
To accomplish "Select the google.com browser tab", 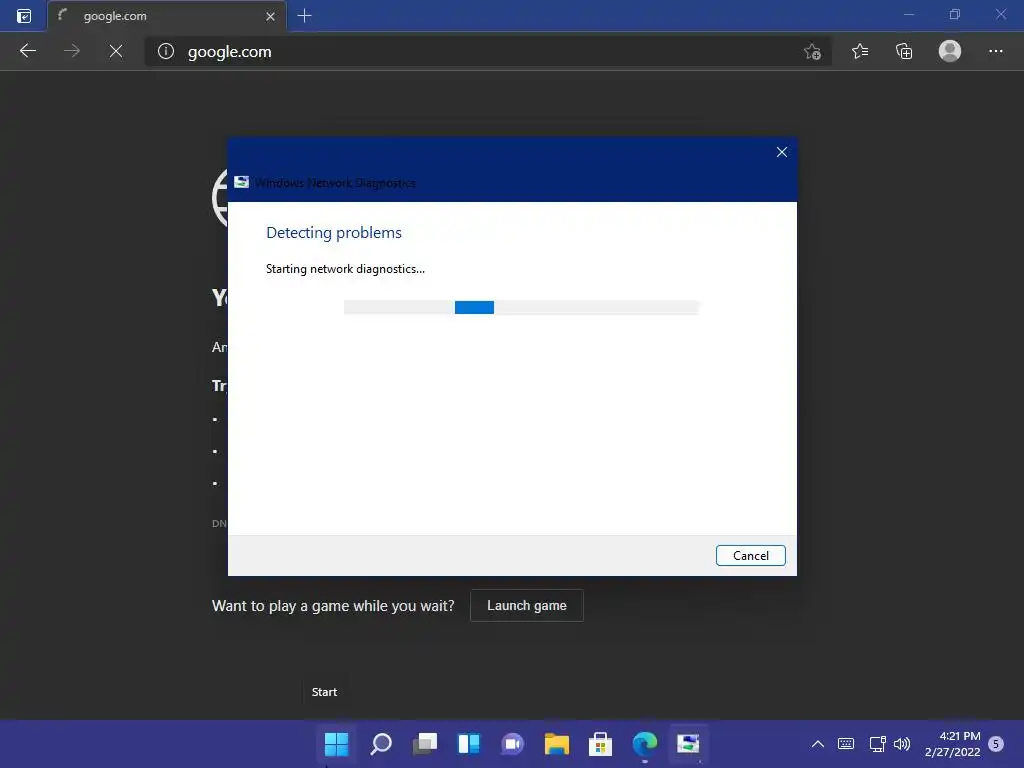I will (x=167, y=16).
